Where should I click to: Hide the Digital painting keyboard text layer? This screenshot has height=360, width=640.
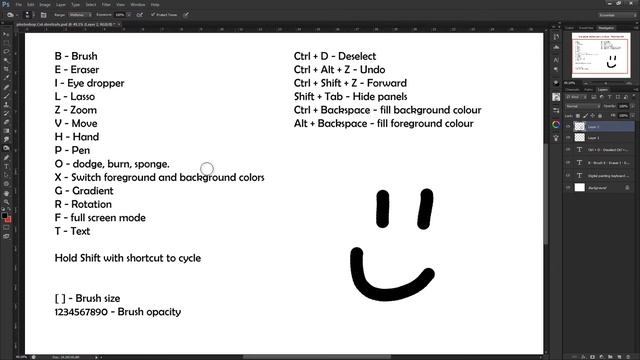568,176
